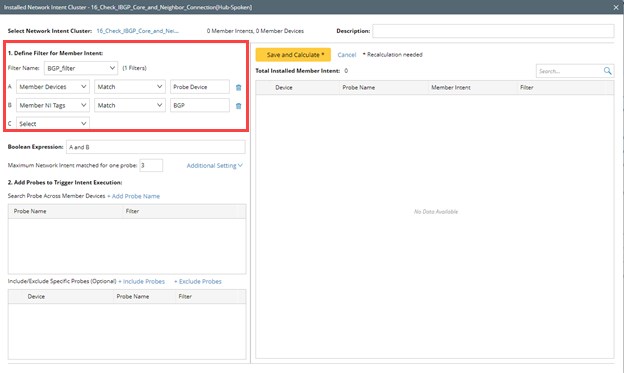Click the Description input field
The width and height of the screenshot is (624, 373).
(x=493, y=31)
